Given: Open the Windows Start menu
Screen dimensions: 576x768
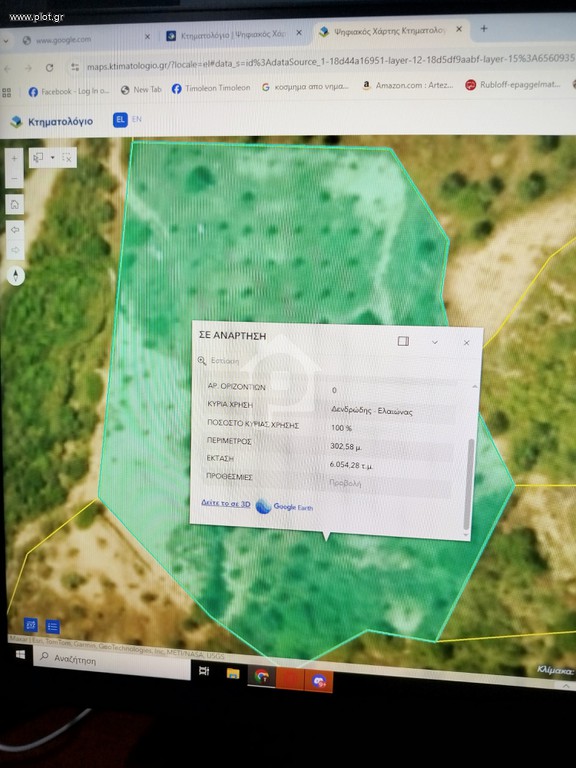Looking at the screenshot, I should (x=20, y=654).
